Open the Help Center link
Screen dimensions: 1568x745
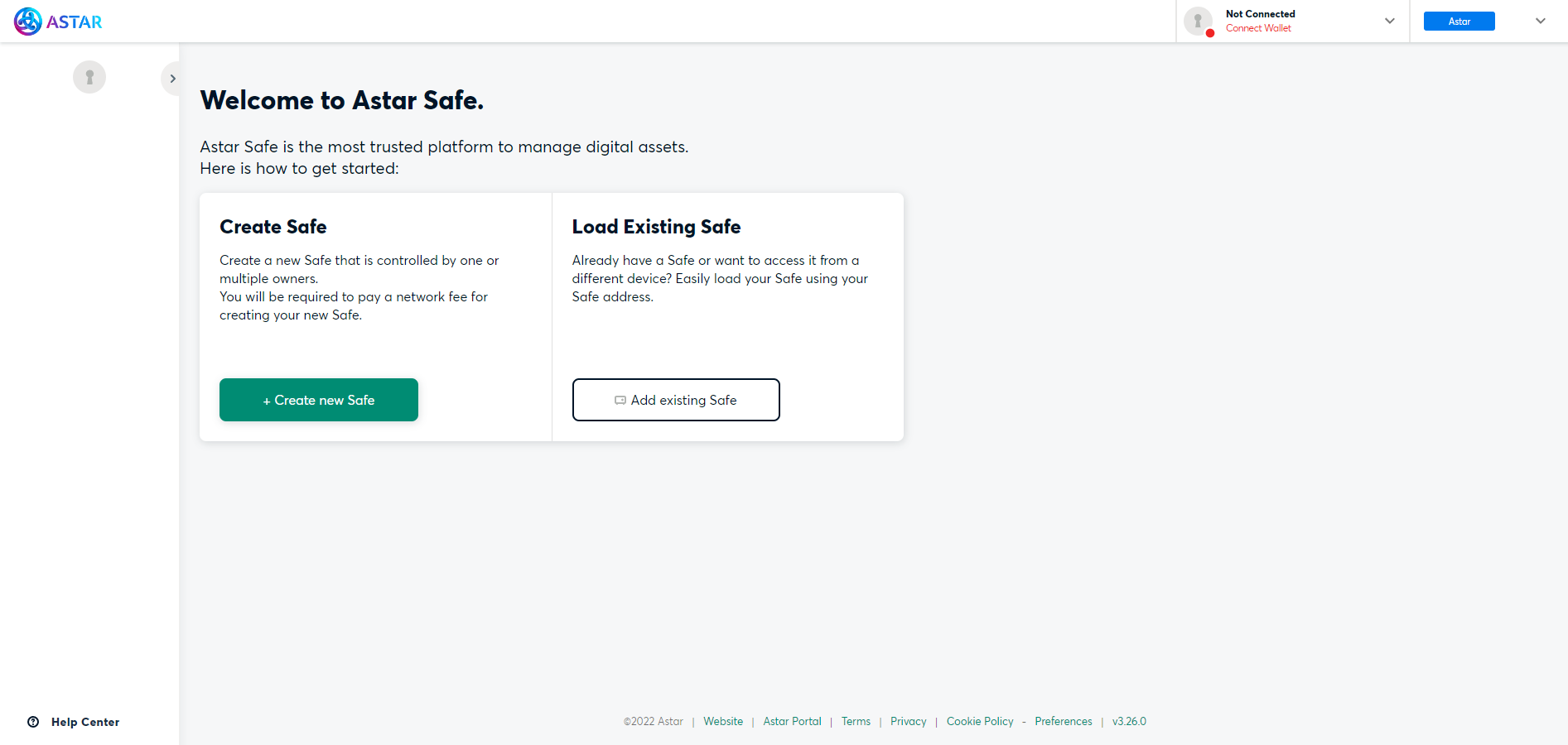pos(85,722)
